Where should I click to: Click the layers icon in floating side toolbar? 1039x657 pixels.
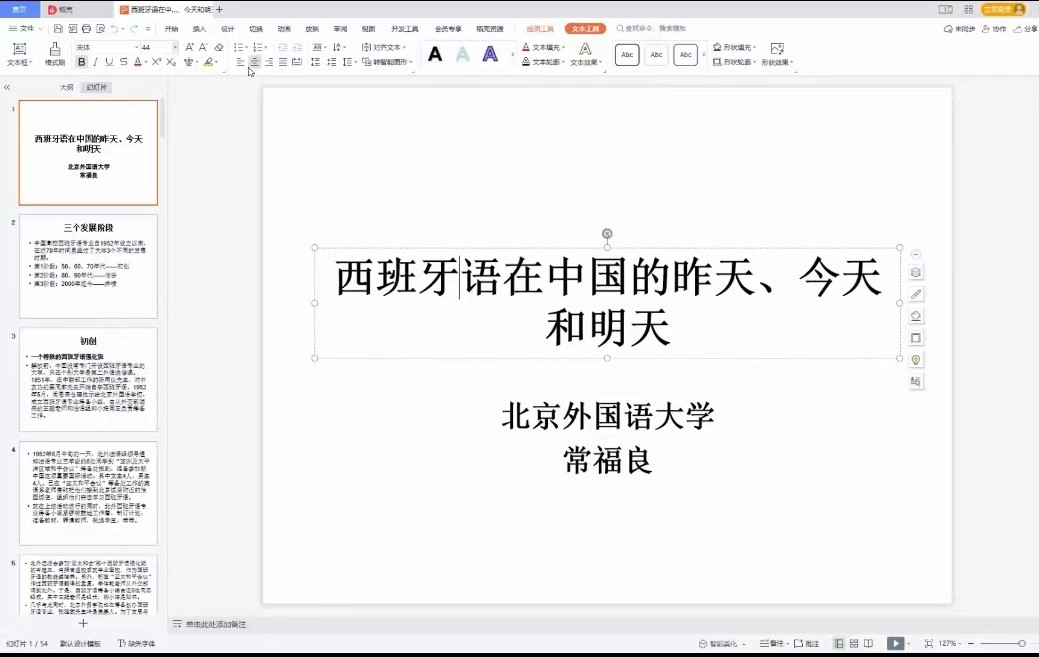tap(915, 272)
